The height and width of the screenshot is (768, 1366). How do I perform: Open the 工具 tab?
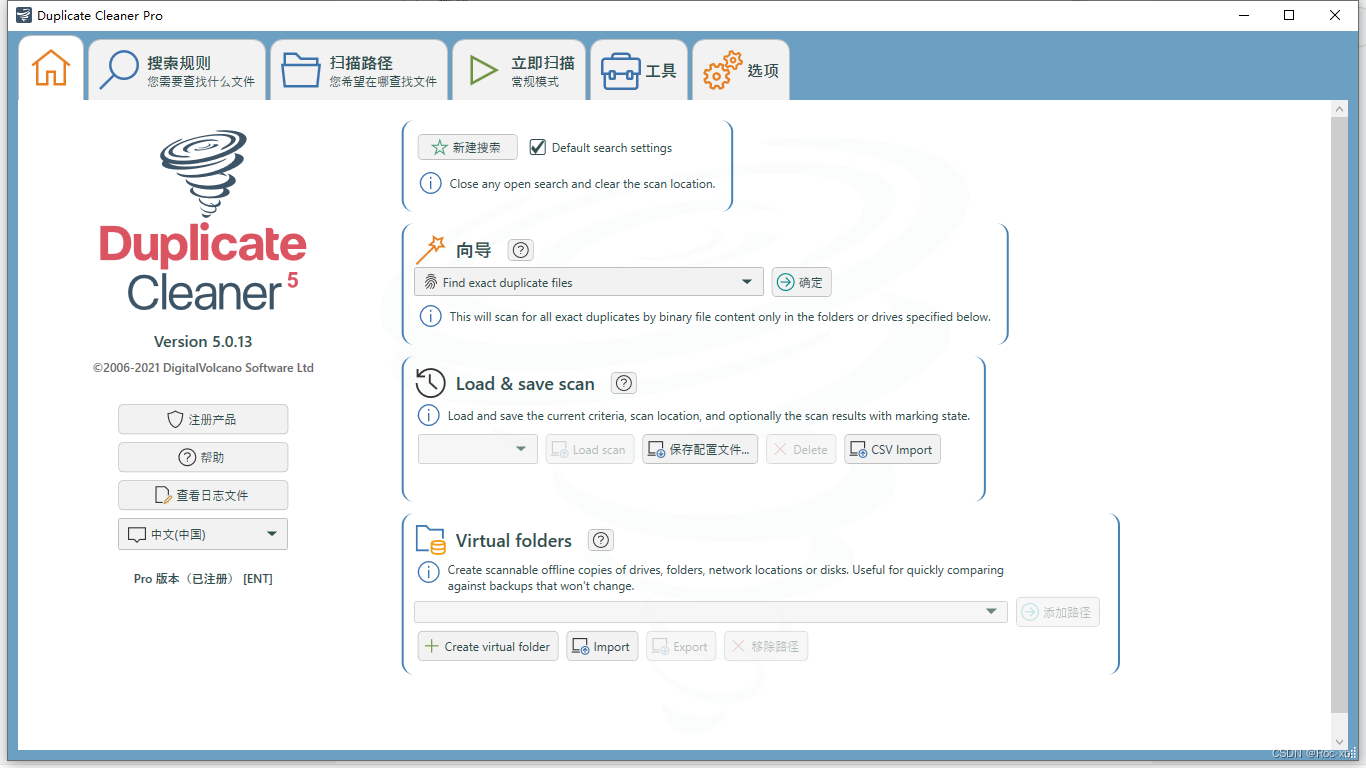click(x=638, y=70)
